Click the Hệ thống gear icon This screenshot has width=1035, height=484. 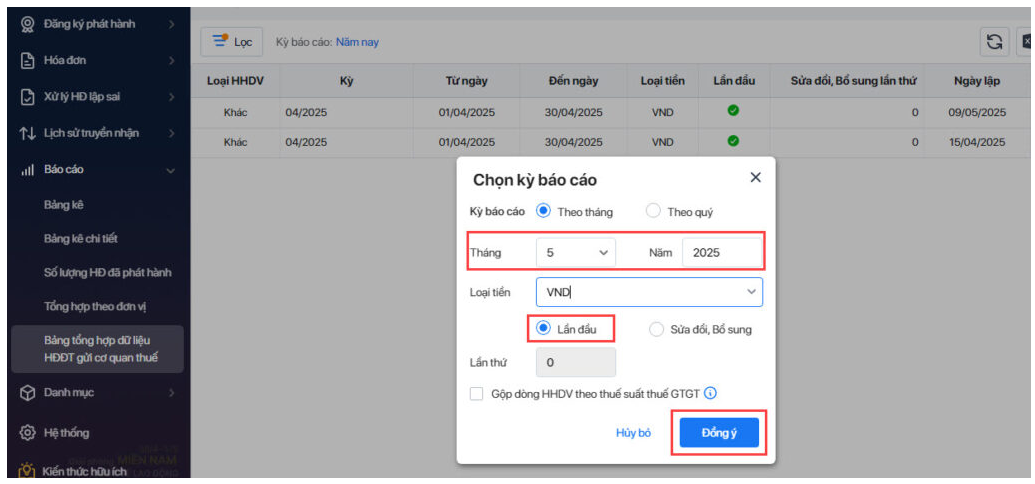pyautogui.click(x=28, y=433)
